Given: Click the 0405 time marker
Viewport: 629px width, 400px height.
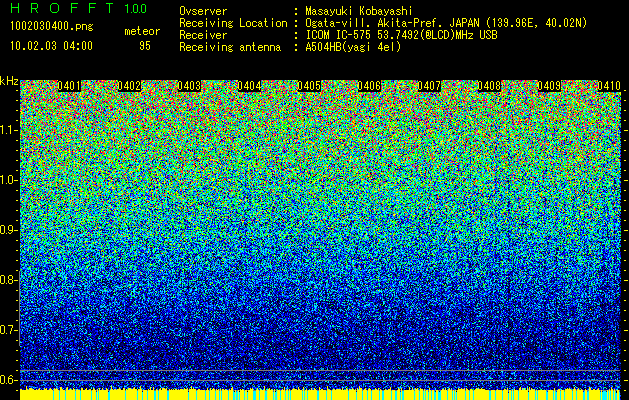Looking at the screenshot, I should [309, 86].
